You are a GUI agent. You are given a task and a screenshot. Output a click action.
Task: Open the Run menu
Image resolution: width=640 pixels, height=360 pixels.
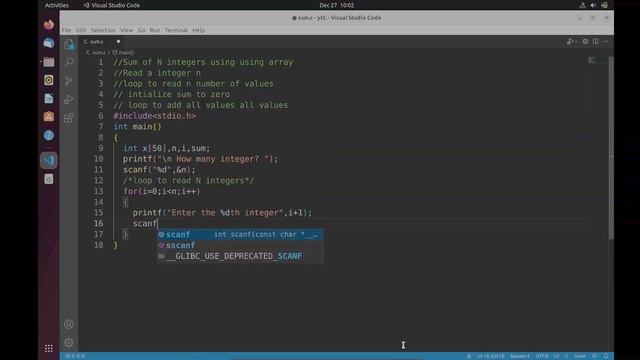click(155, 30)
